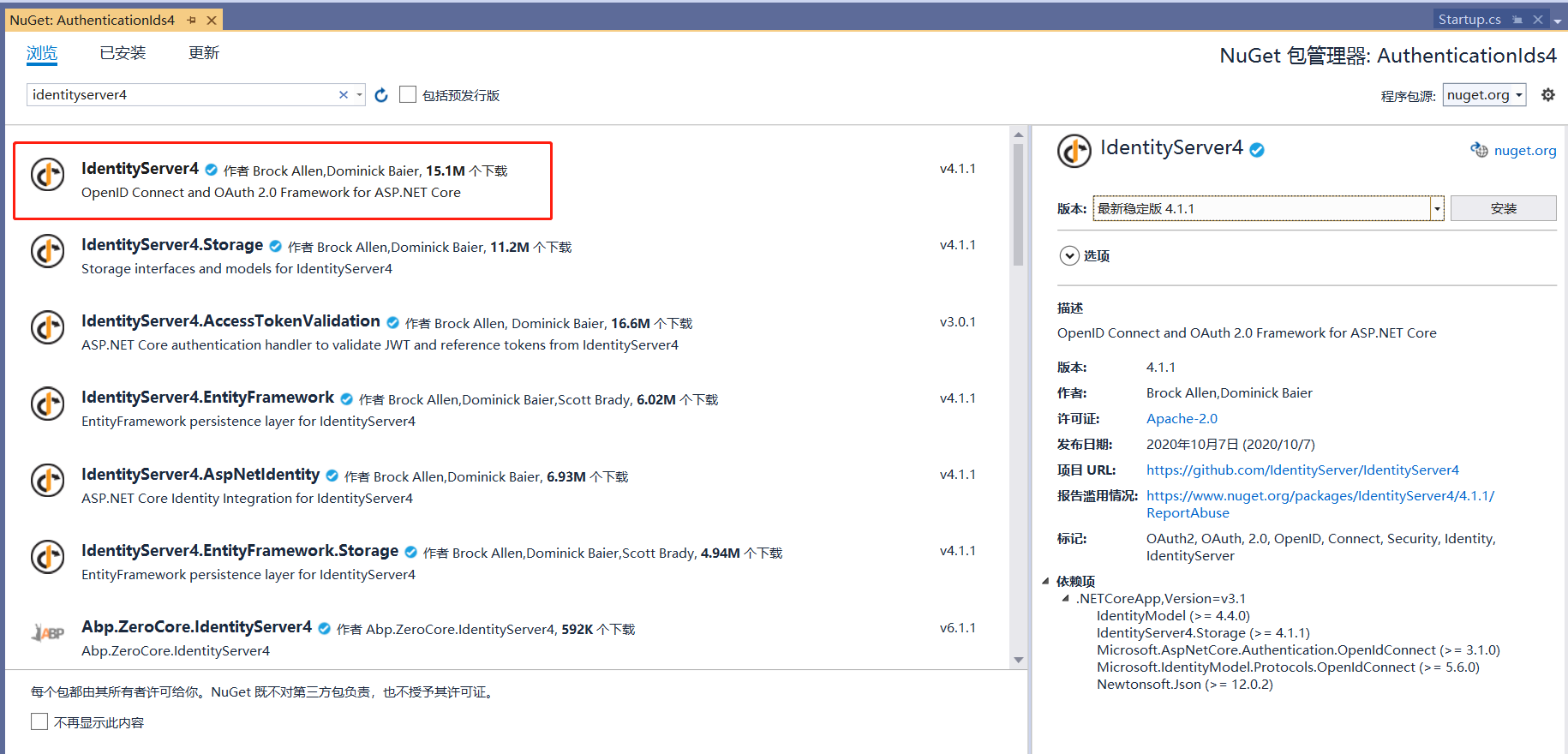The width and height of the screenshot is (1568, 754).
Task: Click the globe icon beside nuget.org link
Action: coord(1480,150)
